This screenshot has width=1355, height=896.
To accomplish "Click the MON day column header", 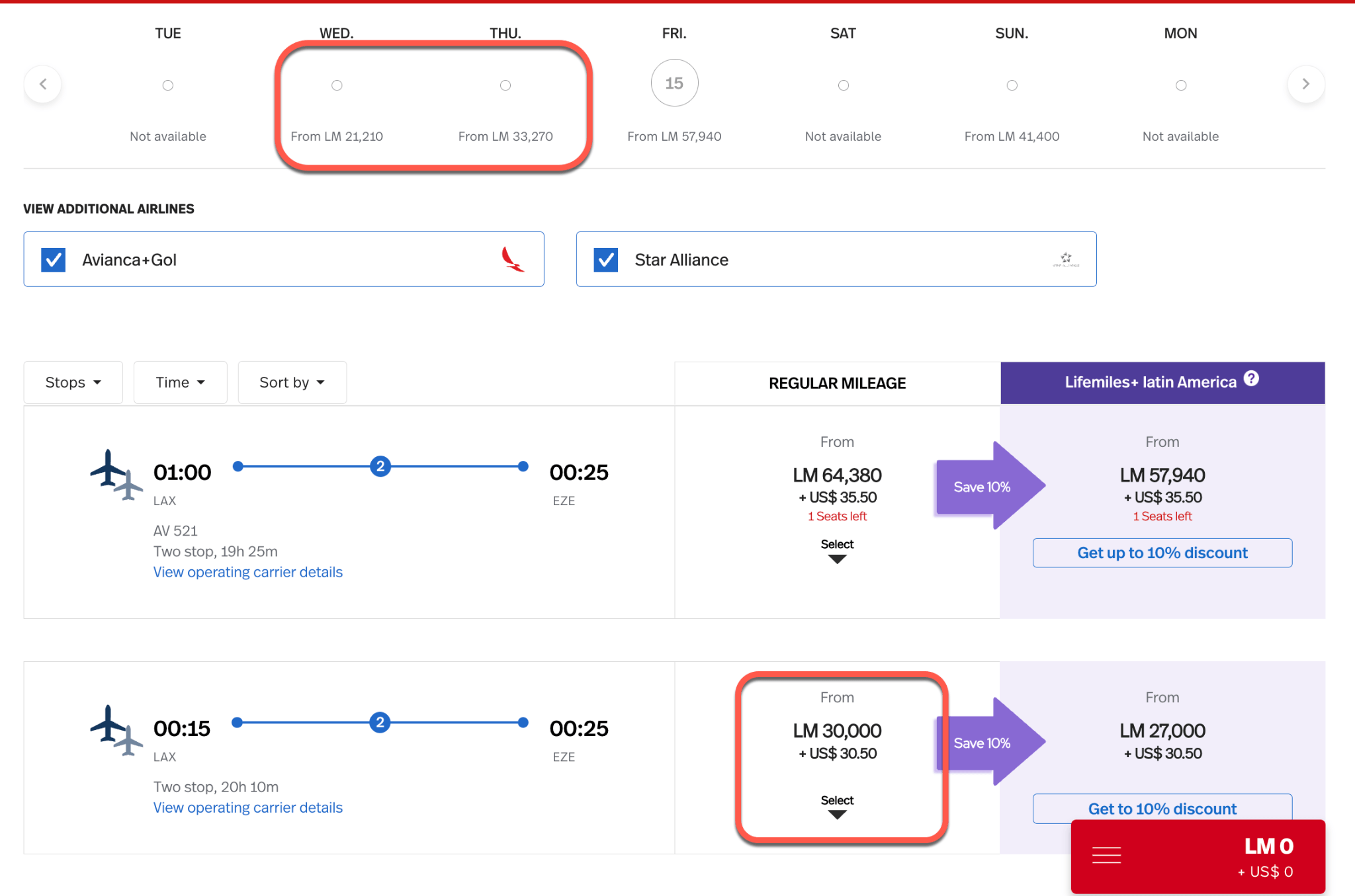I will 1181,34.
